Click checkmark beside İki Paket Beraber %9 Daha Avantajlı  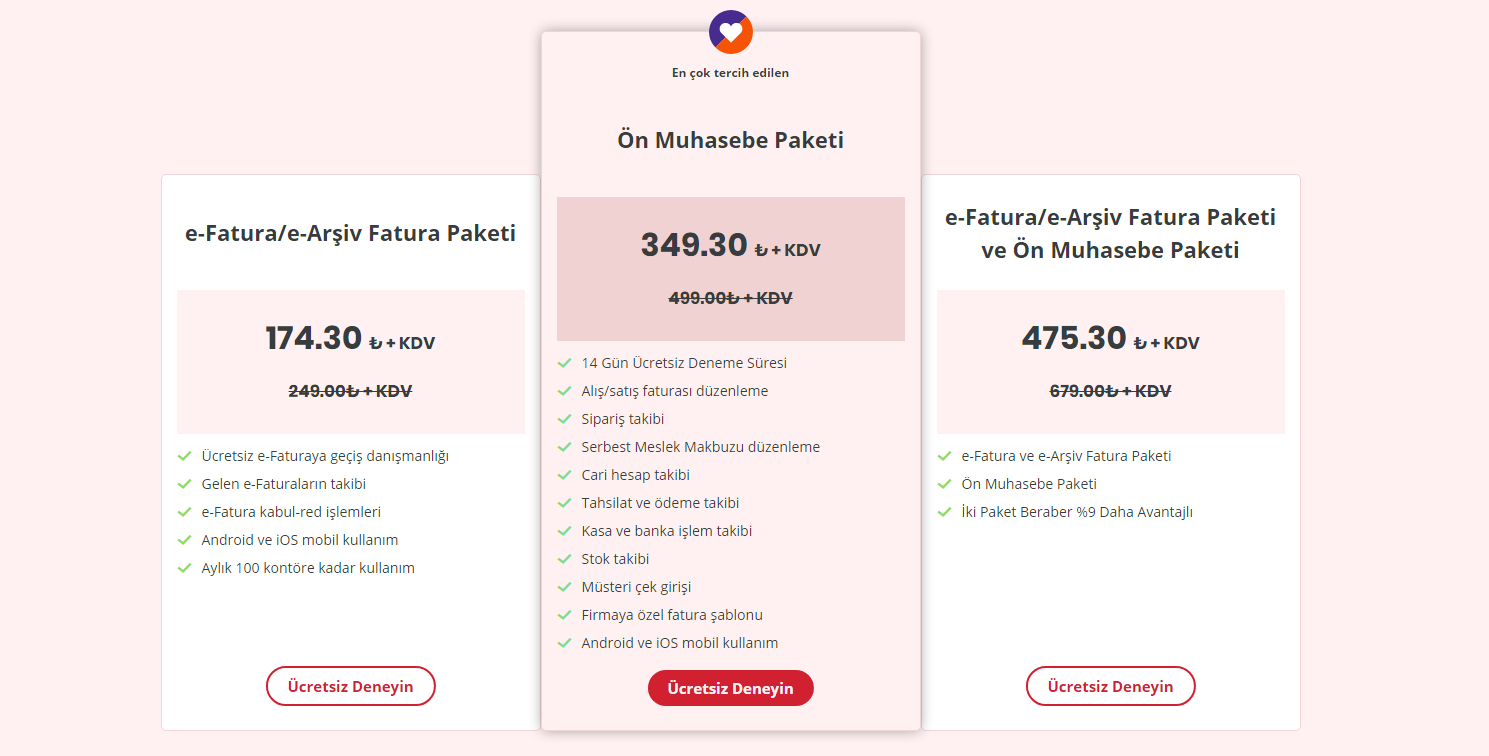click(944, 512)
